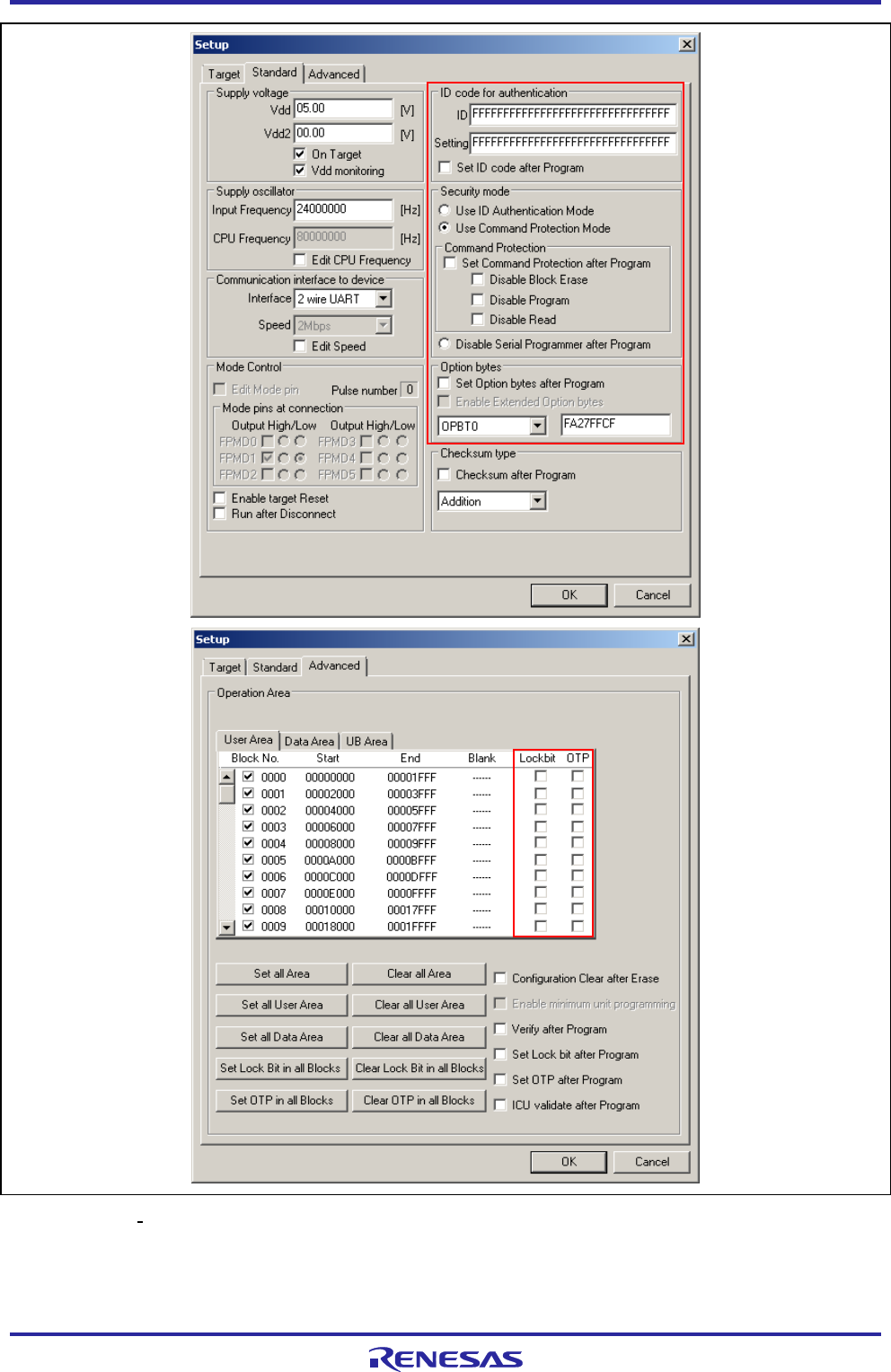Switch to Standard tab in lower Setup dialog
Image resolution: width=891 pixels, height=1372 pixels.
(275, 667)
